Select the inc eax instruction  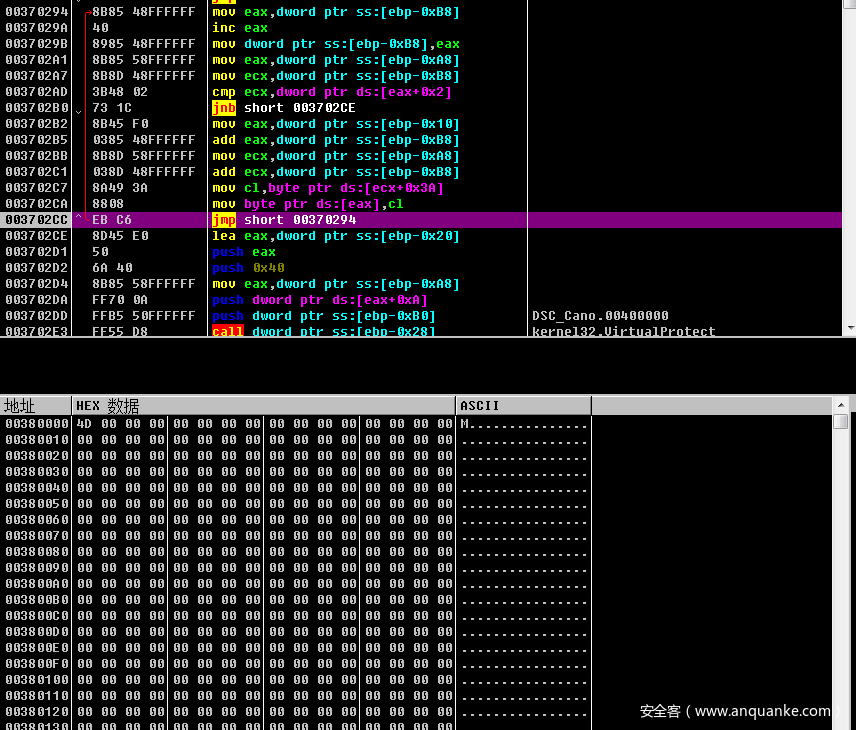(x=238, y=28)
